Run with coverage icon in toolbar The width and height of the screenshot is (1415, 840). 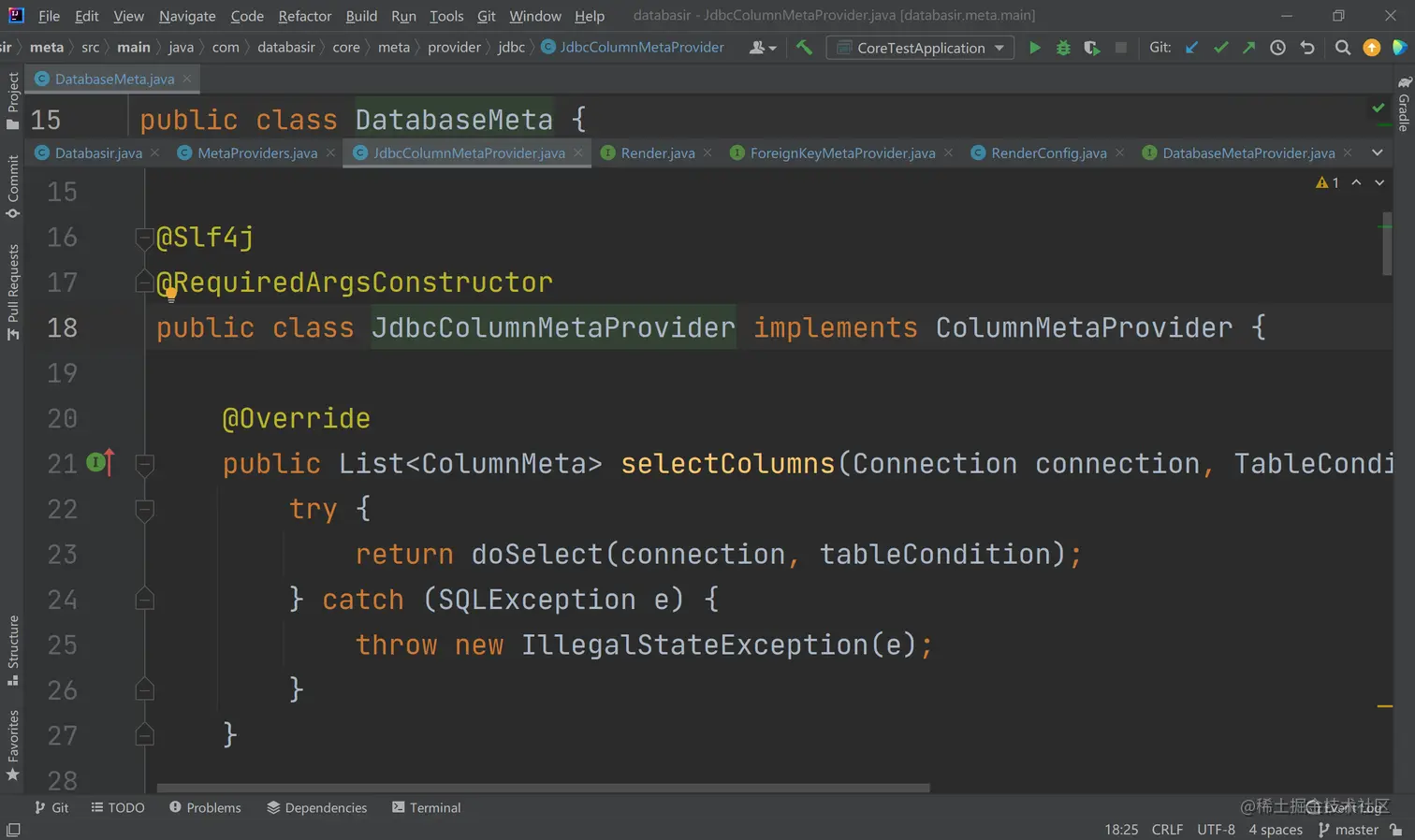click(x=1092, y=48)
